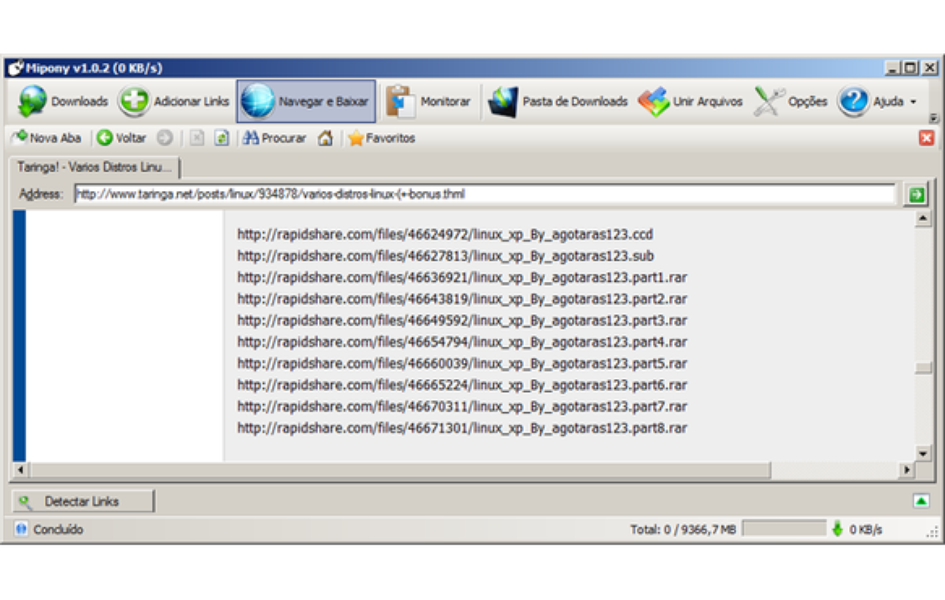The width and height of the screenshot is (945, 600).
Task: Click into the Address URL field
Action: [485, 194]
